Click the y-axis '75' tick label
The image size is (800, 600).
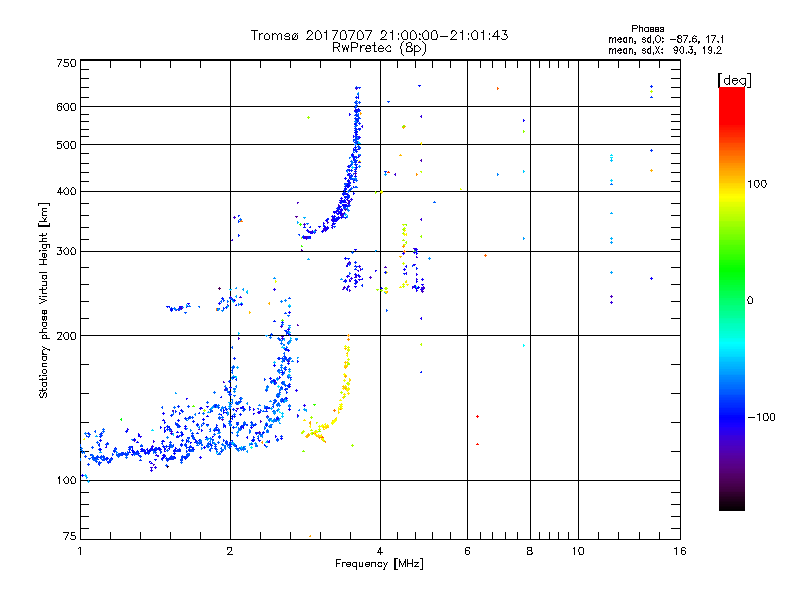tap(69, 536)
